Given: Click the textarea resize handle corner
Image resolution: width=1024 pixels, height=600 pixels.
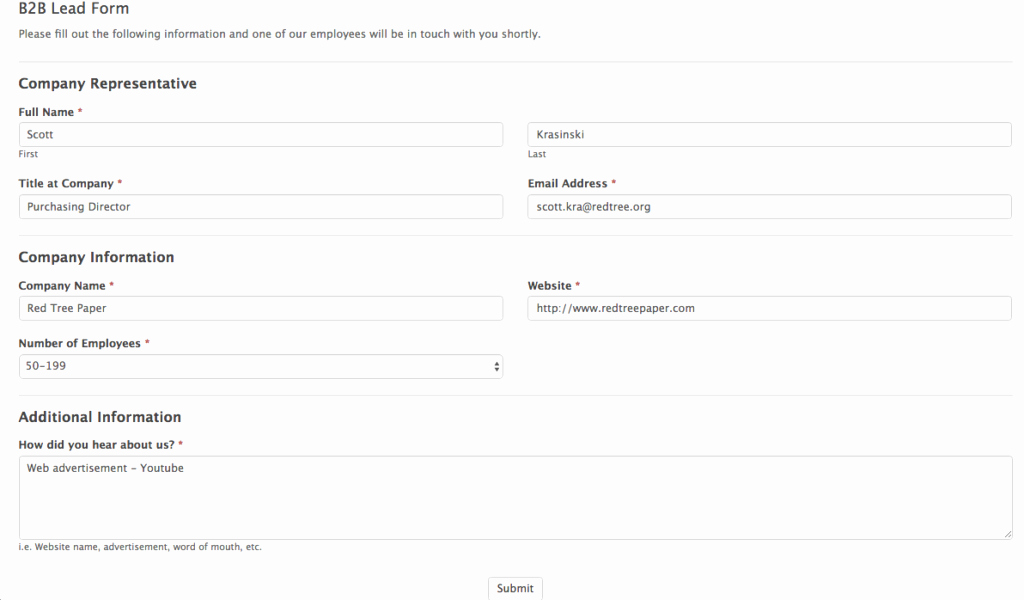Looking at the screenshot, I should [x=1008, y=534].
